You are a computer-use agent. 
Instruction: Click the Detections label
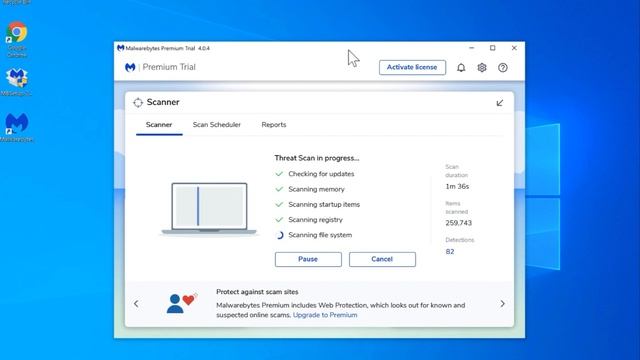coord(460,240)
